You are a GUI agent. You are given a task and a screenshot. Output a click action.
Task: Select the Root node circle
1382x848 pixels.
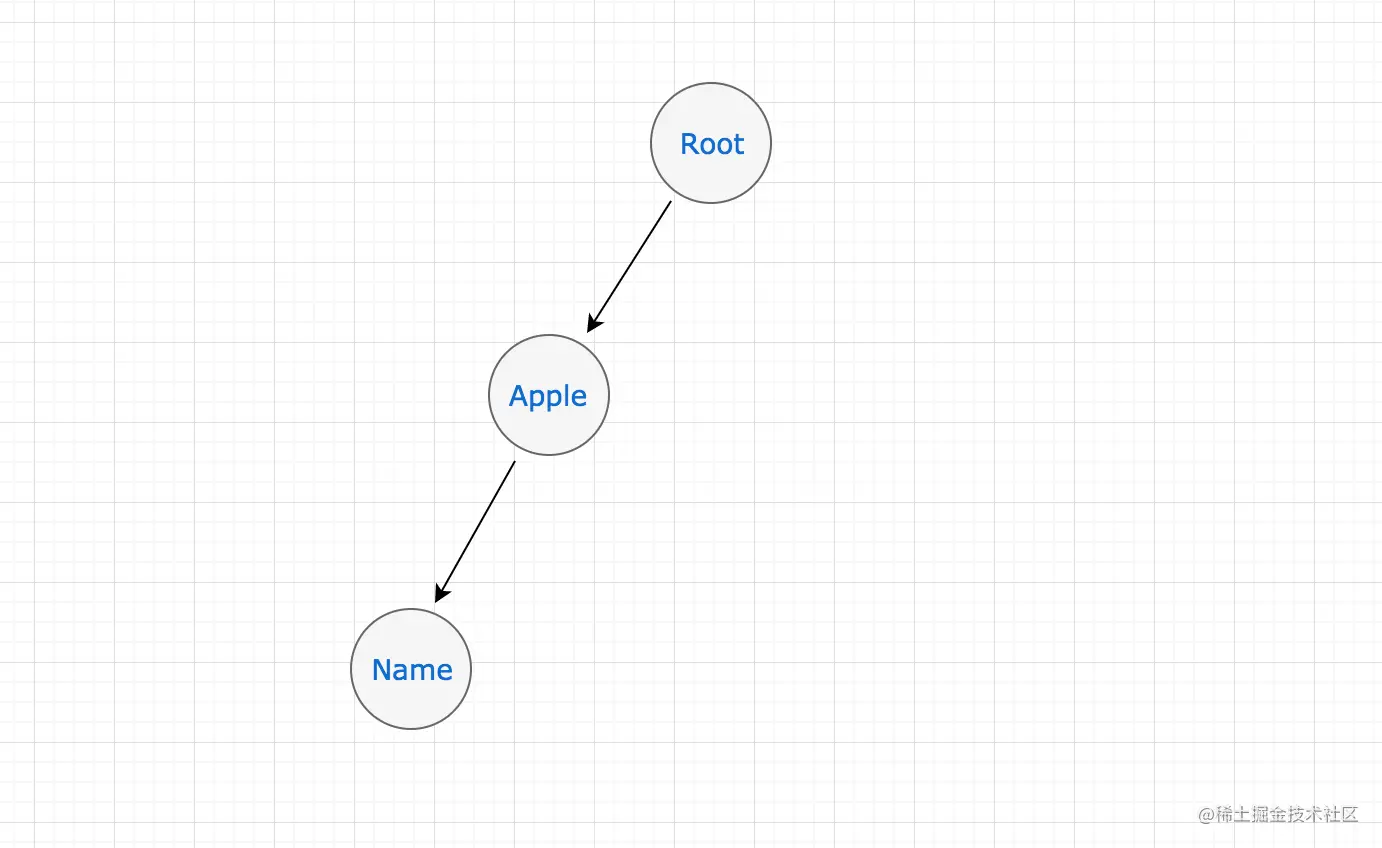(711, 143)
